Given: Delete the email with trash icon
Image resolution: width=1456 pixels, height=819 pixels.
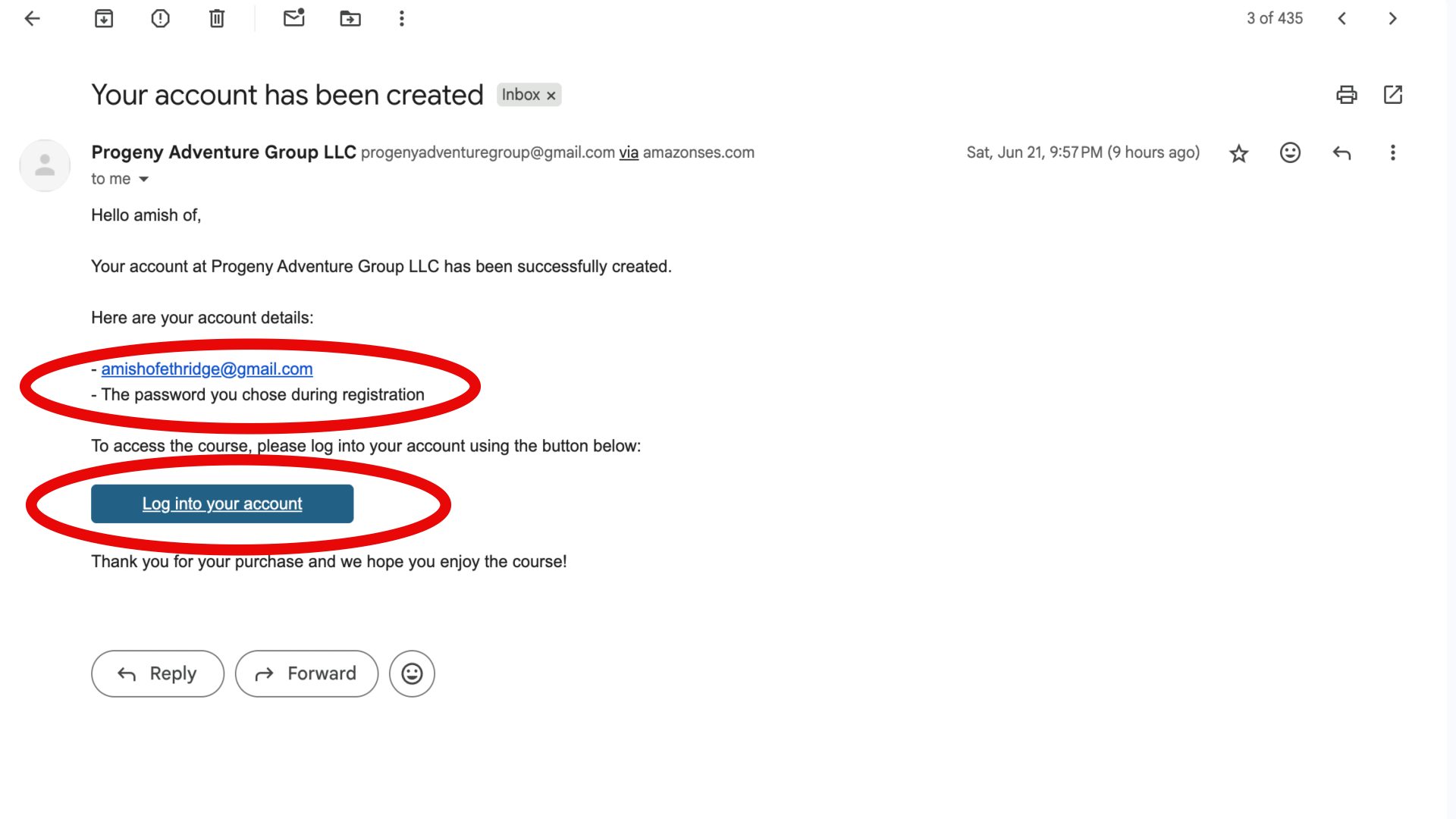Looking at the screenshot, I should (x=217, y=18).
